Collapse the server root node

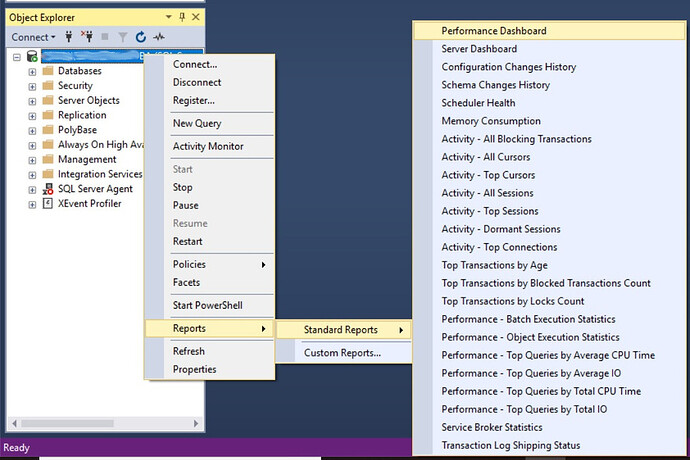click(x=17, y=57)
